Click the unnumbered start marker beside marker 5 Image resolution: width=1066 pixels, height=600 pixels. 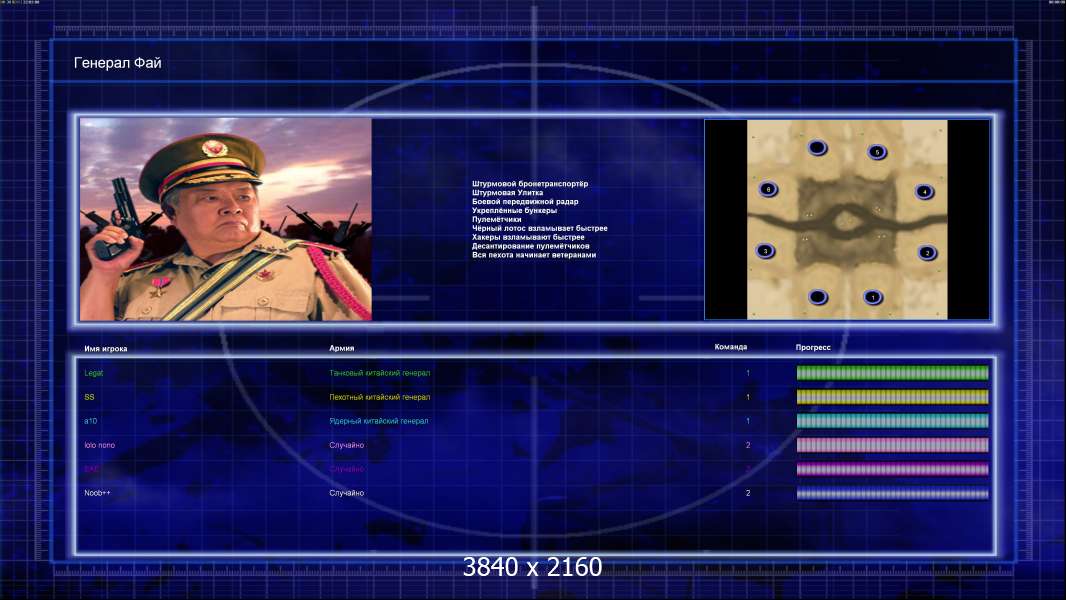[x=817, y=147]
